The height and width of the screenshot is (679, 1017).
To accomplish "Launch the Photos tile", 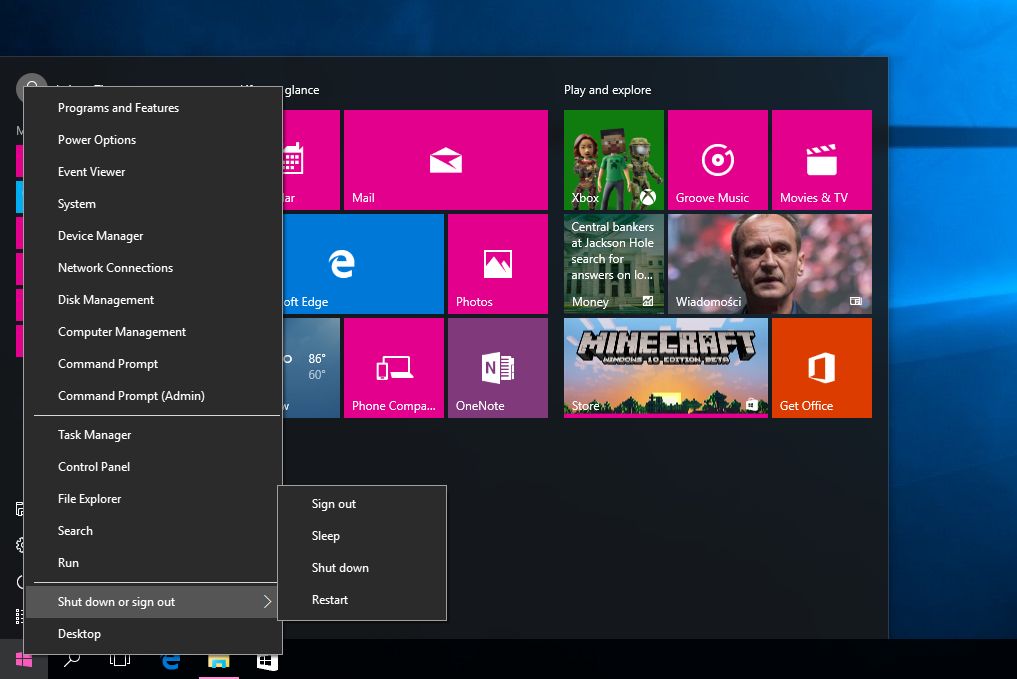I will click(497, 264).
